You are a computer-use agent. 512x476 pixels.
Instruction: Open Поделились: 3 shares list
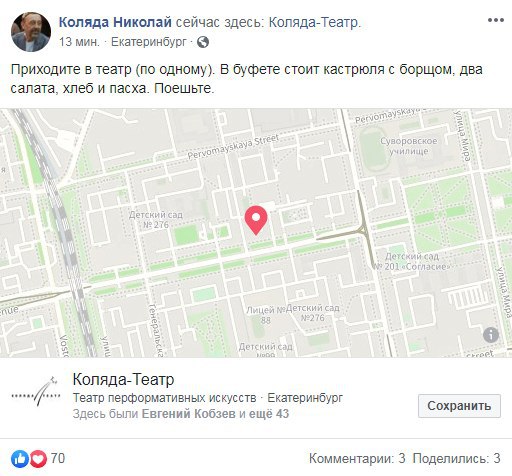(x=457, y=458)
